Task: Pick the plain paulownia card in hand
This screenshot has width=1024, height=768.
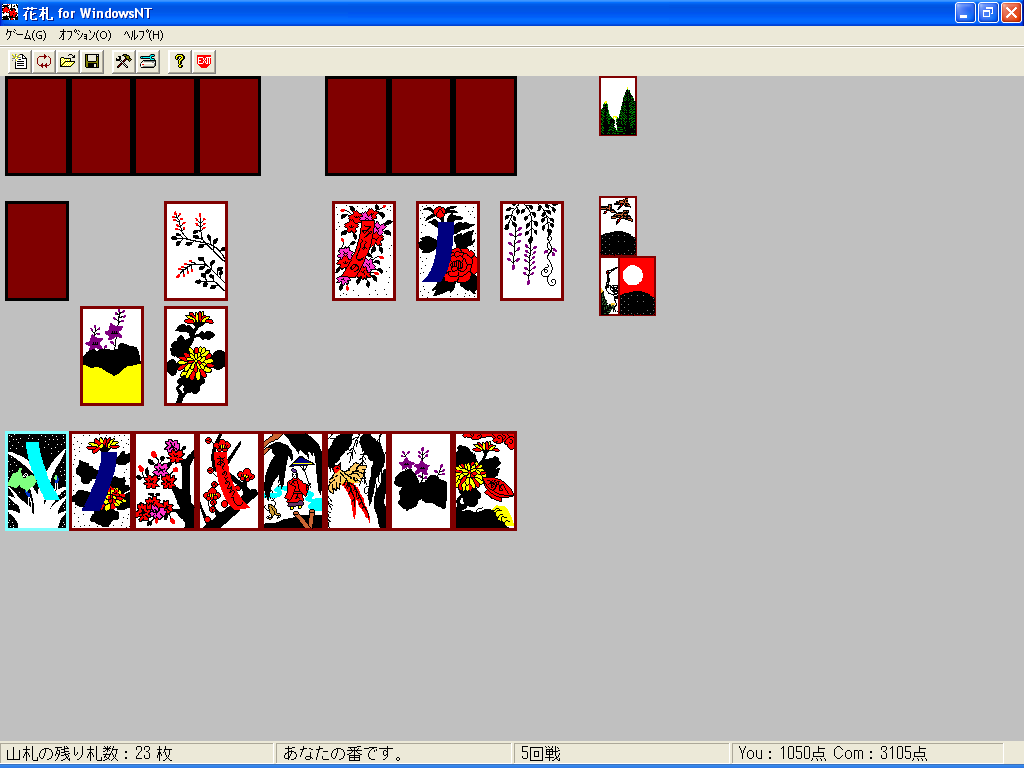Action: (x=421, y=481)
